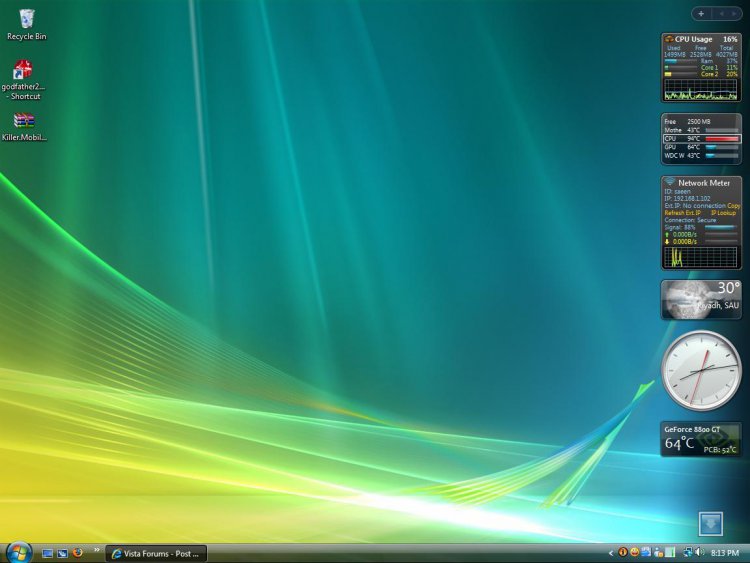750x563 pixels.
Task: Click the Core 1 usage bar
Action: [681, 68]
